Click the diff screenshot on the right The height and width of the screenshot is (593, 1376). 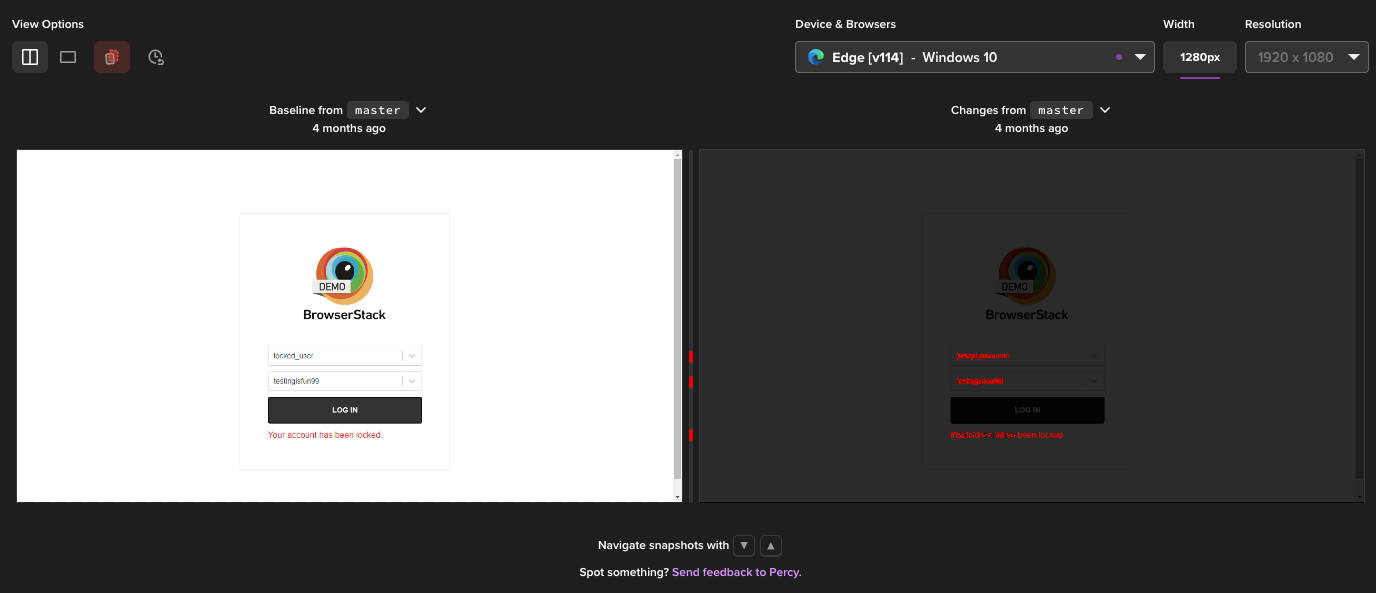click(x=1027, y=325)
